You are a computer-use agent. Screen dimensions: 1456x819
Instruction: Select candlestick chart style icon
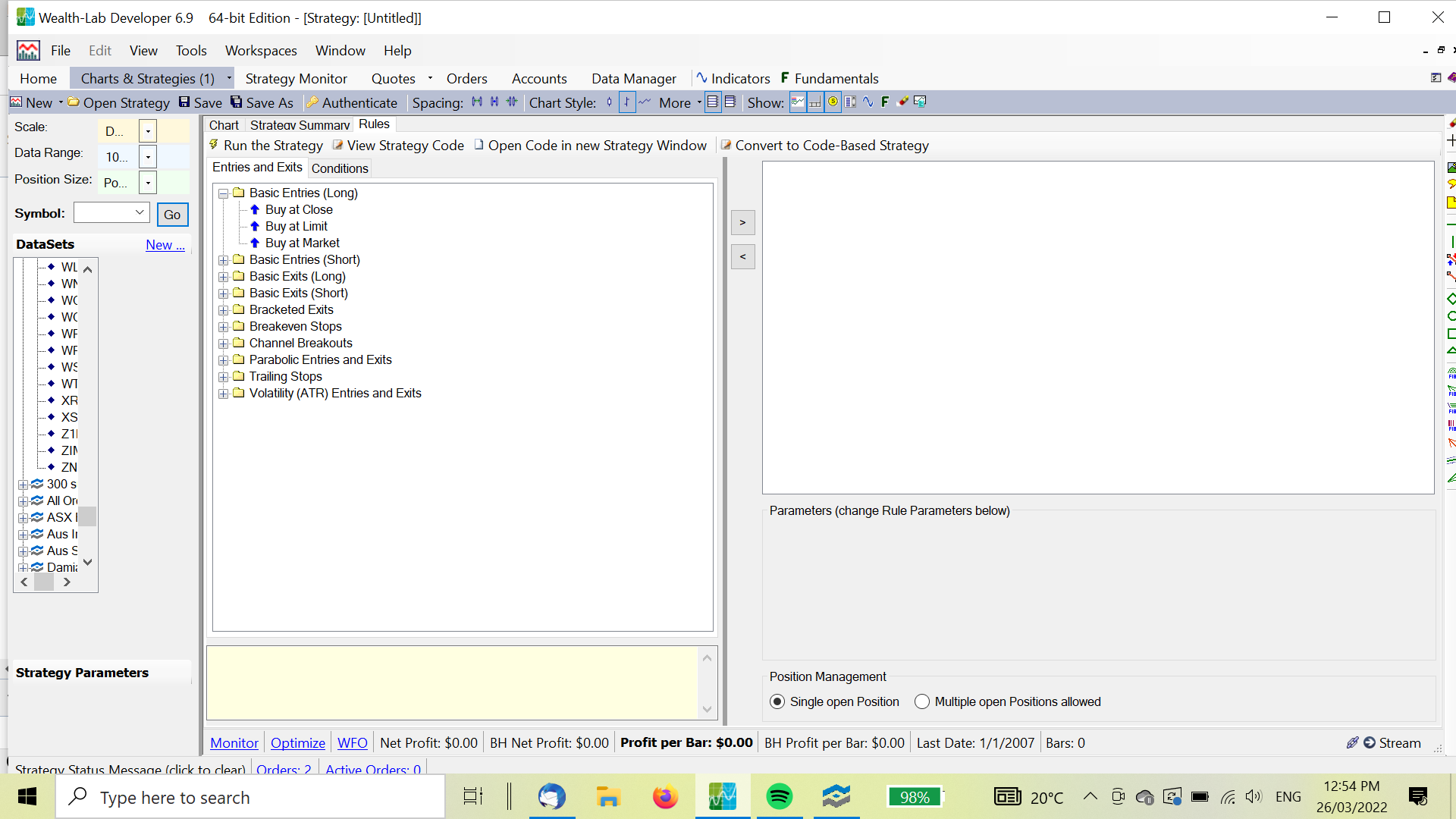[x=609, y=102]
